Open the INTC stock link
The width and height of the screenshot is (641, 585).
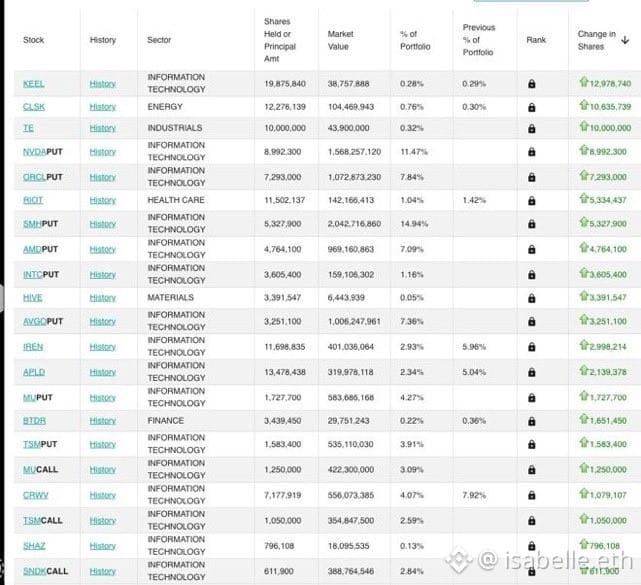[x=32, y=275]
